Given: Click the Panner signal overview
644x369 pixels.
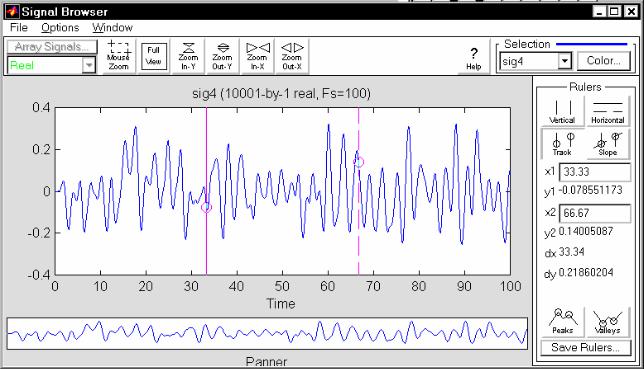Looking at the screenshot, I should pos(267,333).
